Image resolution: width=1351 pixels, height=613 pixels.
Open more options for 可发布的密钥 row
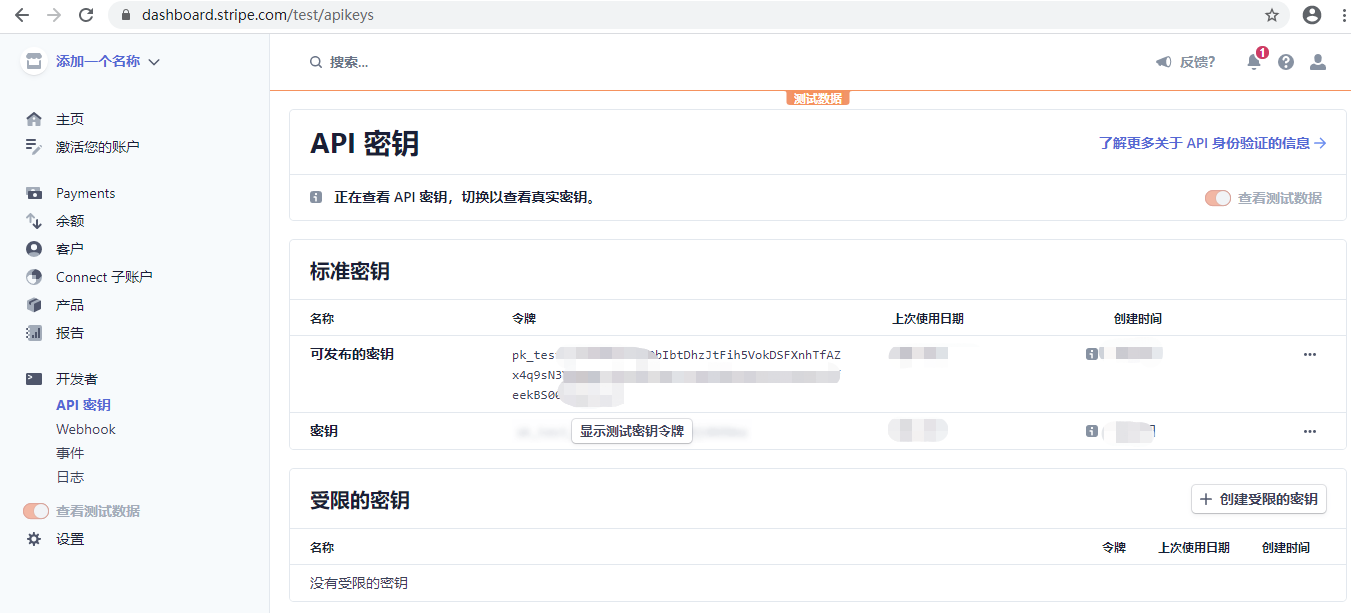(x=1310, y=354)
